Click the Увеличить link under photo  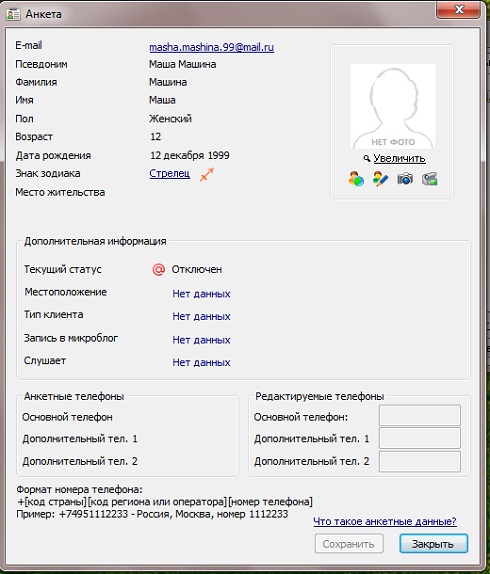[399, 159]
